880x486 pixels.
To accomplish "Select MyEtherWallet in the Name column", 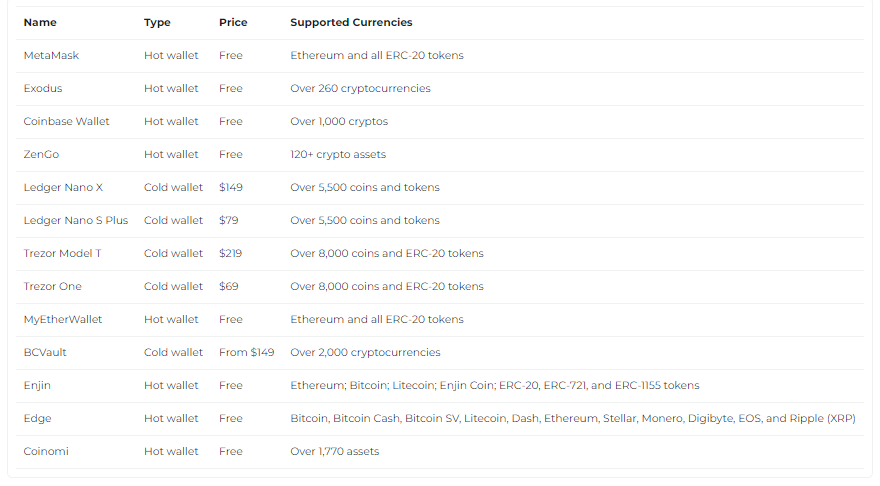I will 63,320.
